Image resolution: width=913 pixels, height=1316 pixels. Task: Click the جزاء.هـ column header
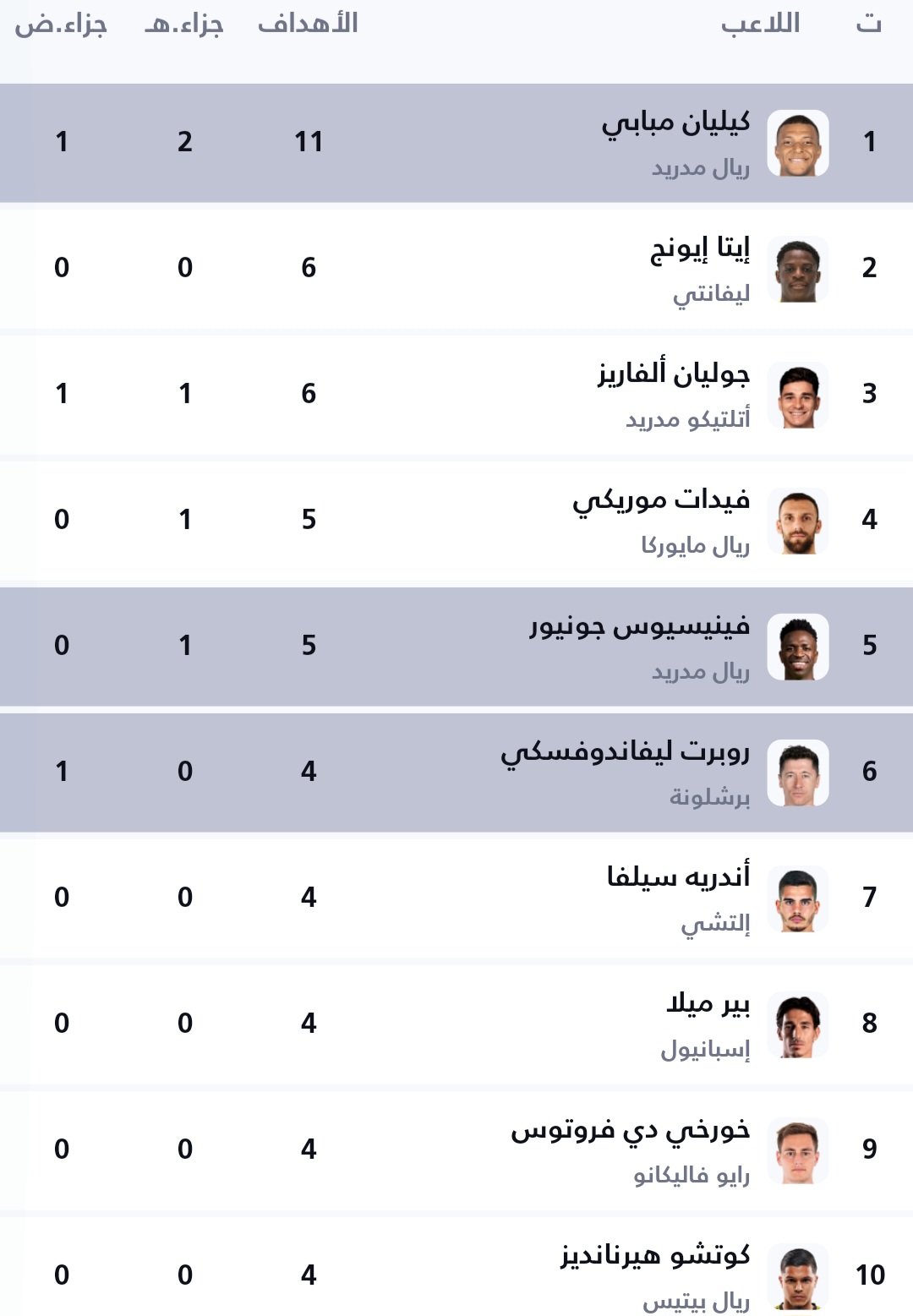(x=183, y=24)
